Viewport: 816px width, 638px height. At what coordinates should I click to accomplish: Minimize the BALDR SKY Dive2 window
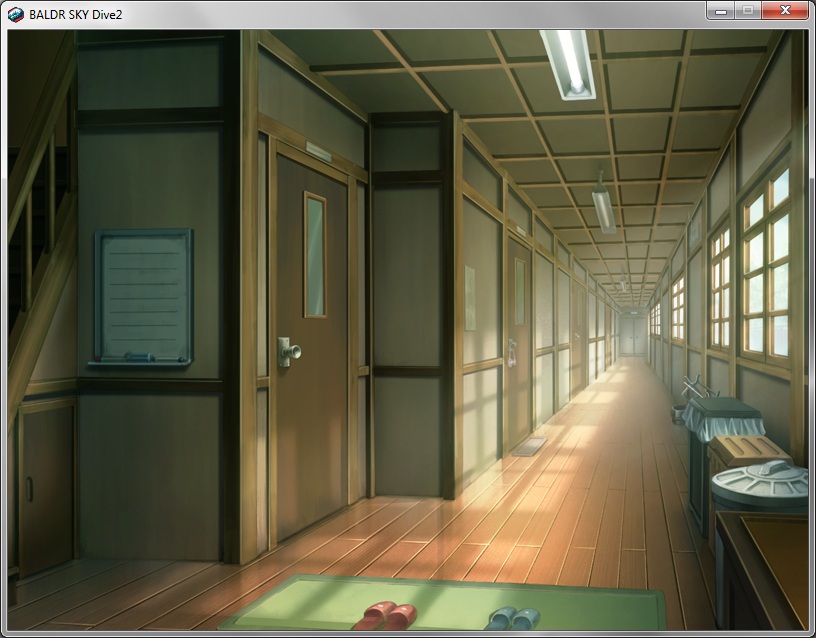(x=721, y=10)
